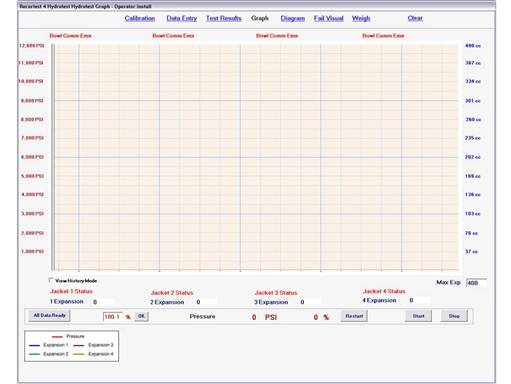
Task: Click the 37 cc axis label
Action: click(x=471, y=251)
